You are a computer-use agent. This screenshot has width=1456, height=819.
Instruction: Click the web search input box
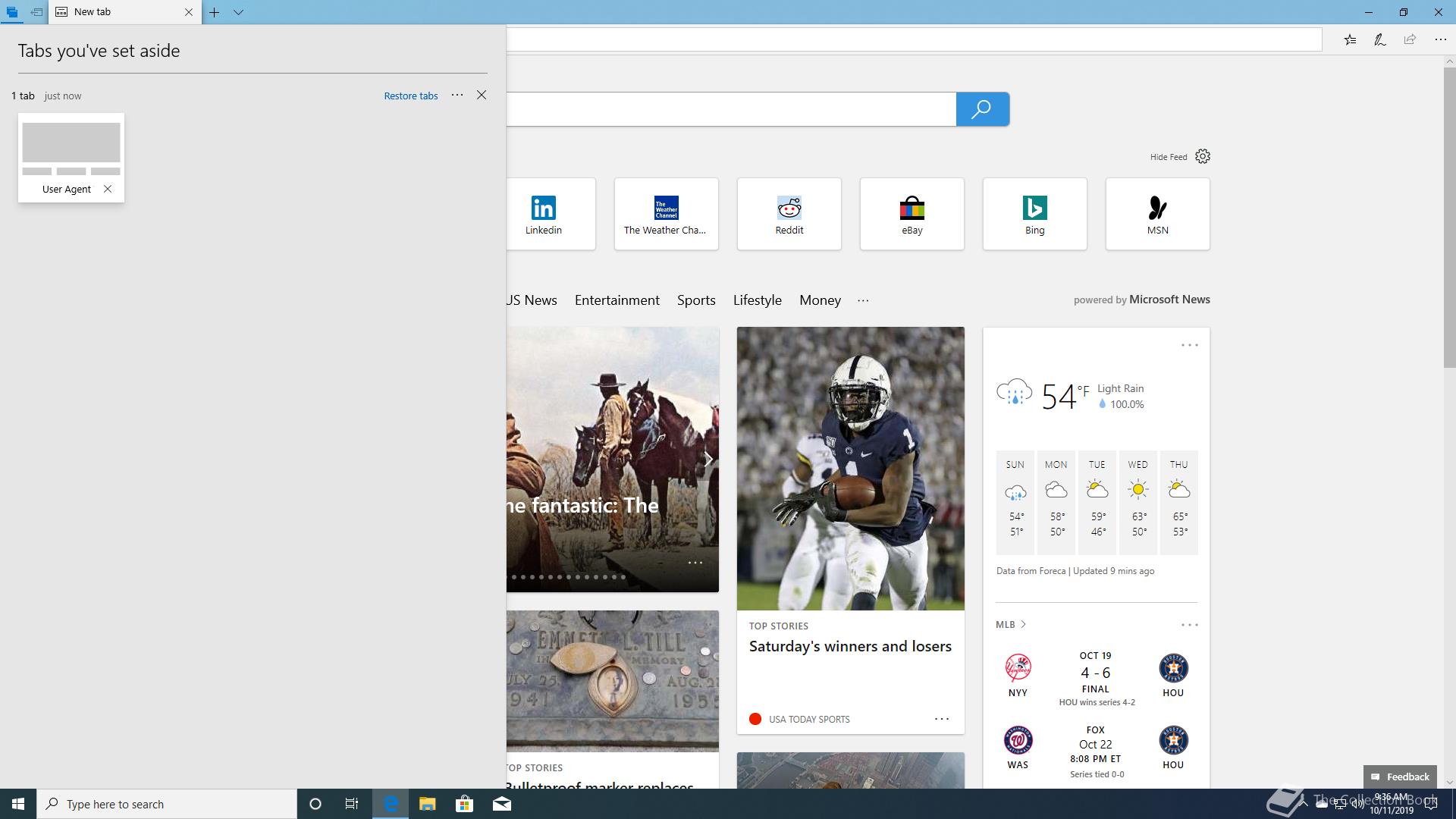coord(731,109)
